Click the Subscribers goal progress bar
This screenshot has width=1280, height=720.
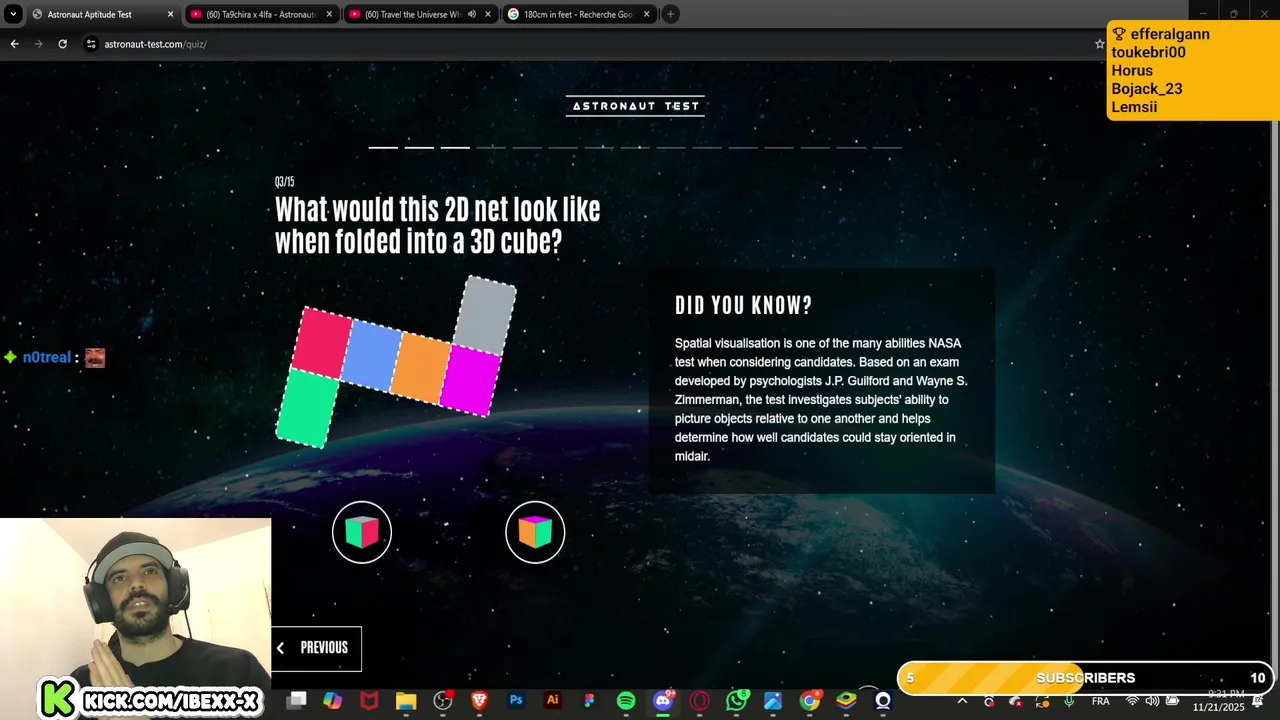pos(1085,678)
